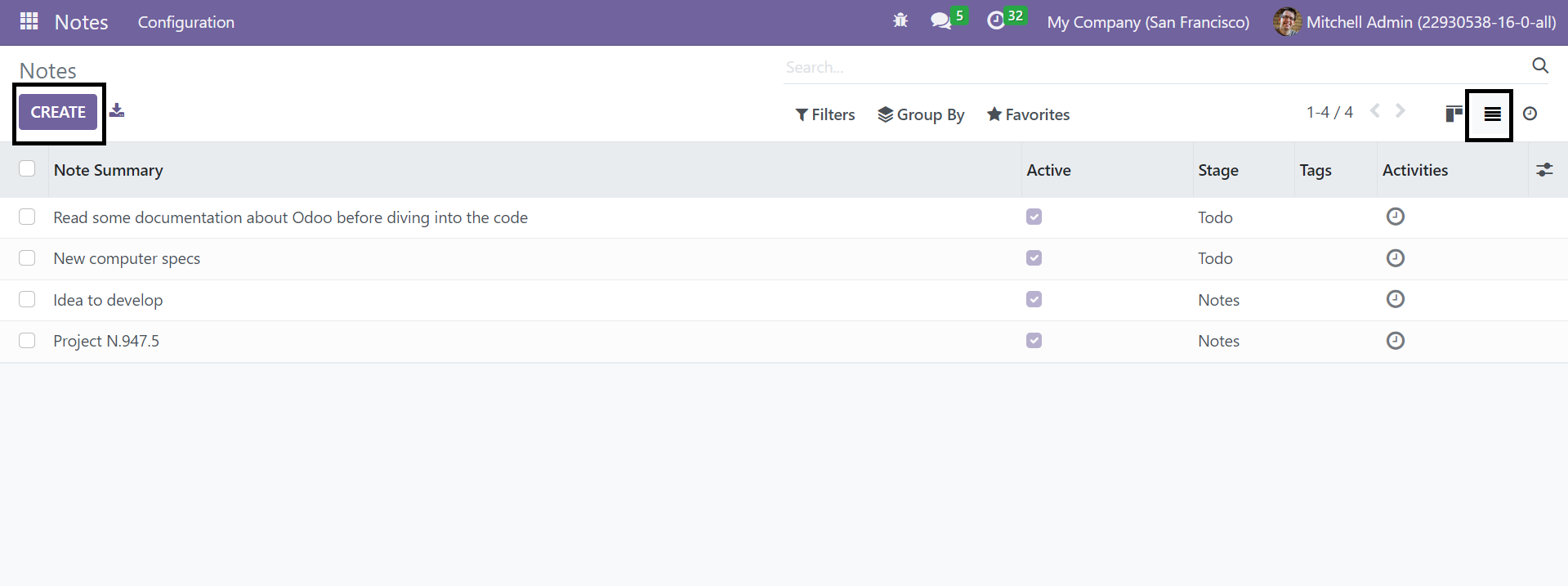The width and height of the screenshot is (1568, 586).
Task: Open optional columns adjust icon
Action: pos(1544,170)
